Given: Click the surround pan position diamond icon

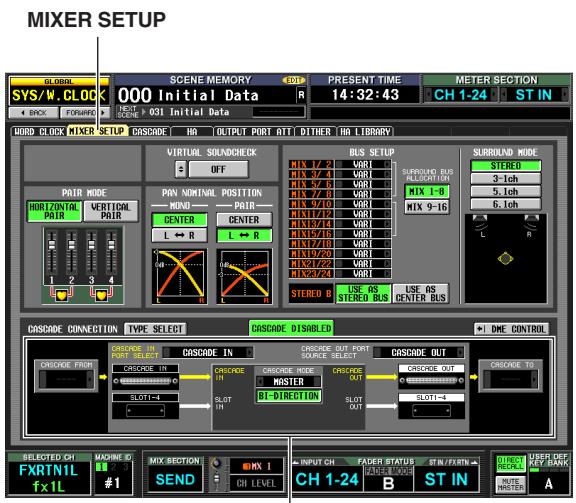Looking at the screenshot, I should pyautogui.click(x=505, y=259).
